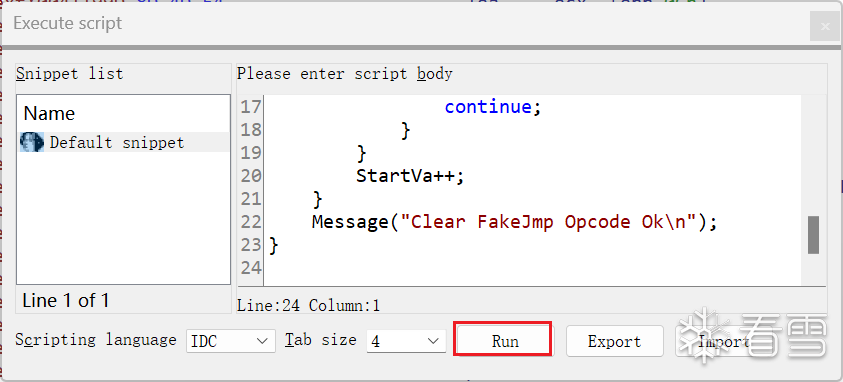
Task: Click the Export button
Action: tap(615, 341)
